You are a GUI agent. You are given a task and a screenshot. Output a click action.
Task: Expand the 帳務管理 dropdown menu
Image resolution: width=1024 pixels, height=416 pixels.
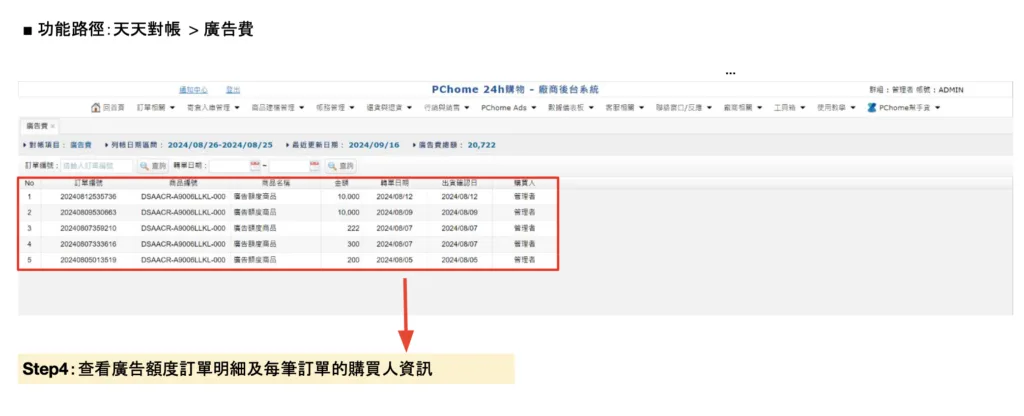(x=332, y=107)
